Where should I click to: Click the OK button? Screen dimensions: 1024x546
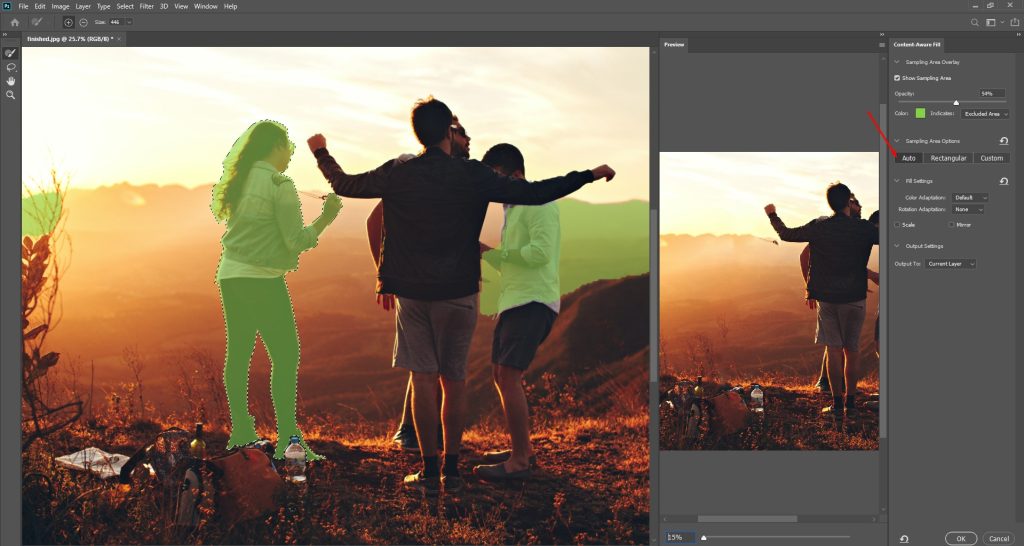pyautogui.click(x=961, y=539)
